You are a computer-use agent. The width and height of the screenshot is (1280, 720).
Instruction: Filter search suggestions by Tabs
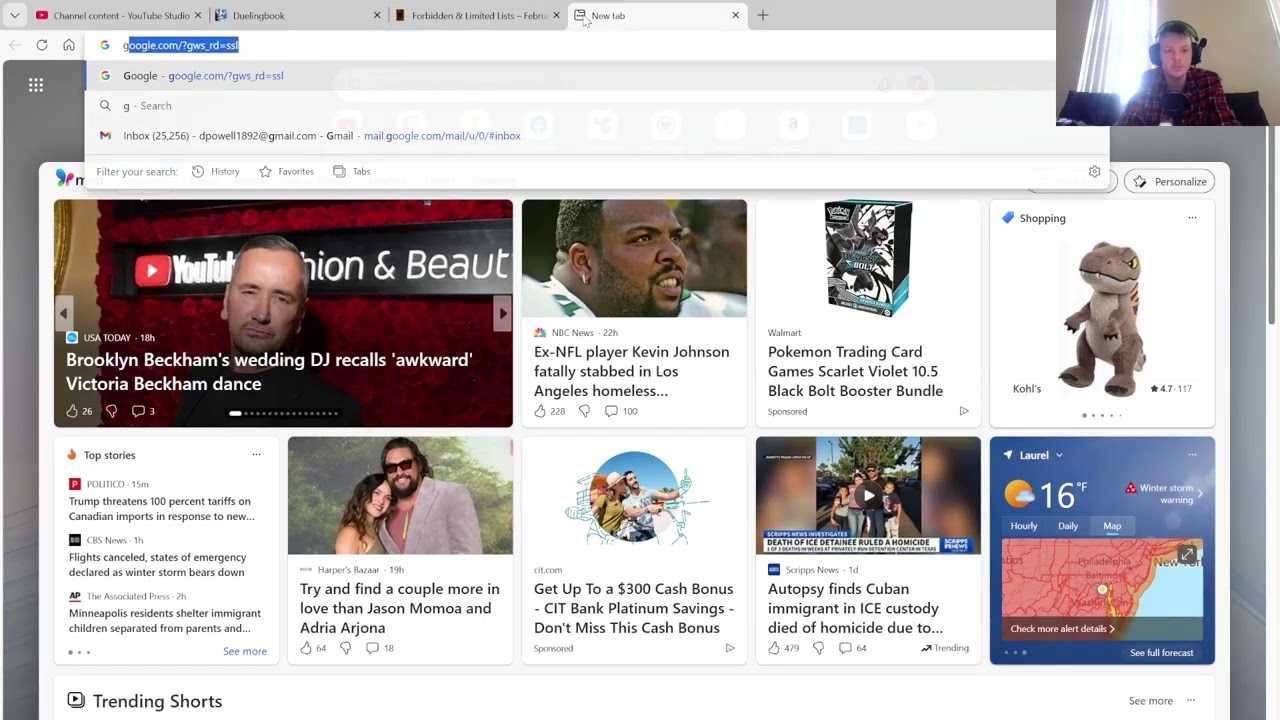[352, 172]
